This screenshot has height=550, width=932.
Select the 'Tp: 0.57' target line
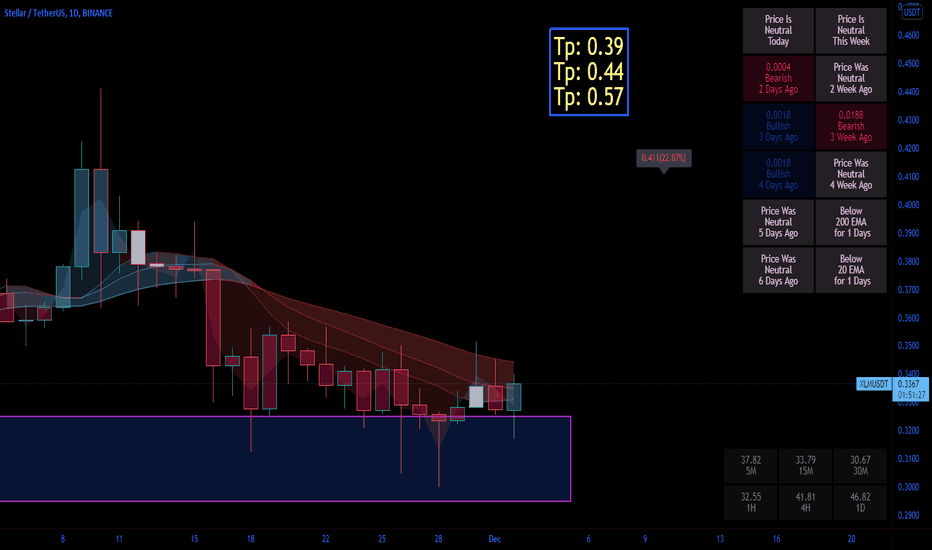pos(588,96)
